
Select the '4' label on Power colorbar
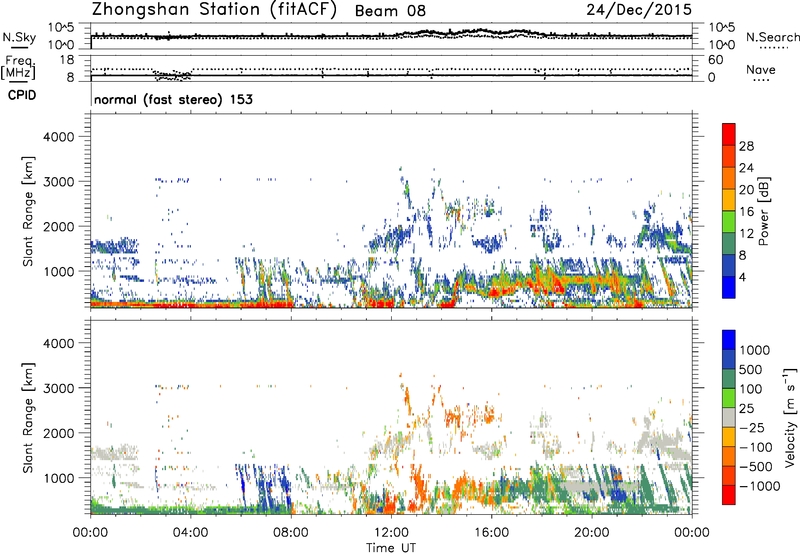point(743,277)
